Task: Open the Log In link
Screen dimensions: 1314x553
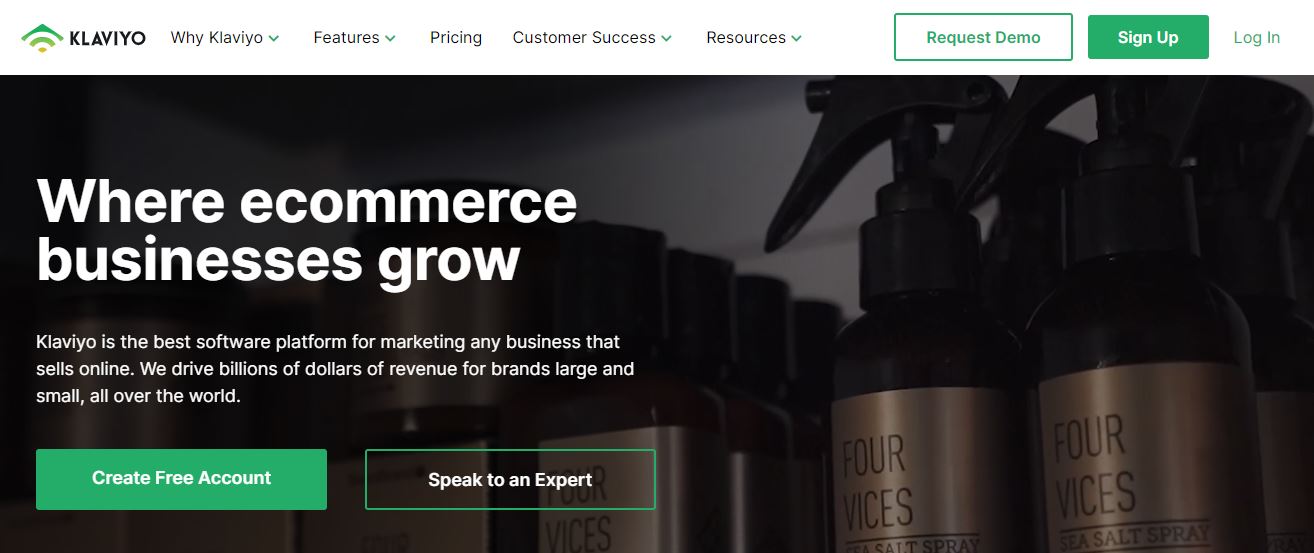Action: click(x=1256, y=38)
